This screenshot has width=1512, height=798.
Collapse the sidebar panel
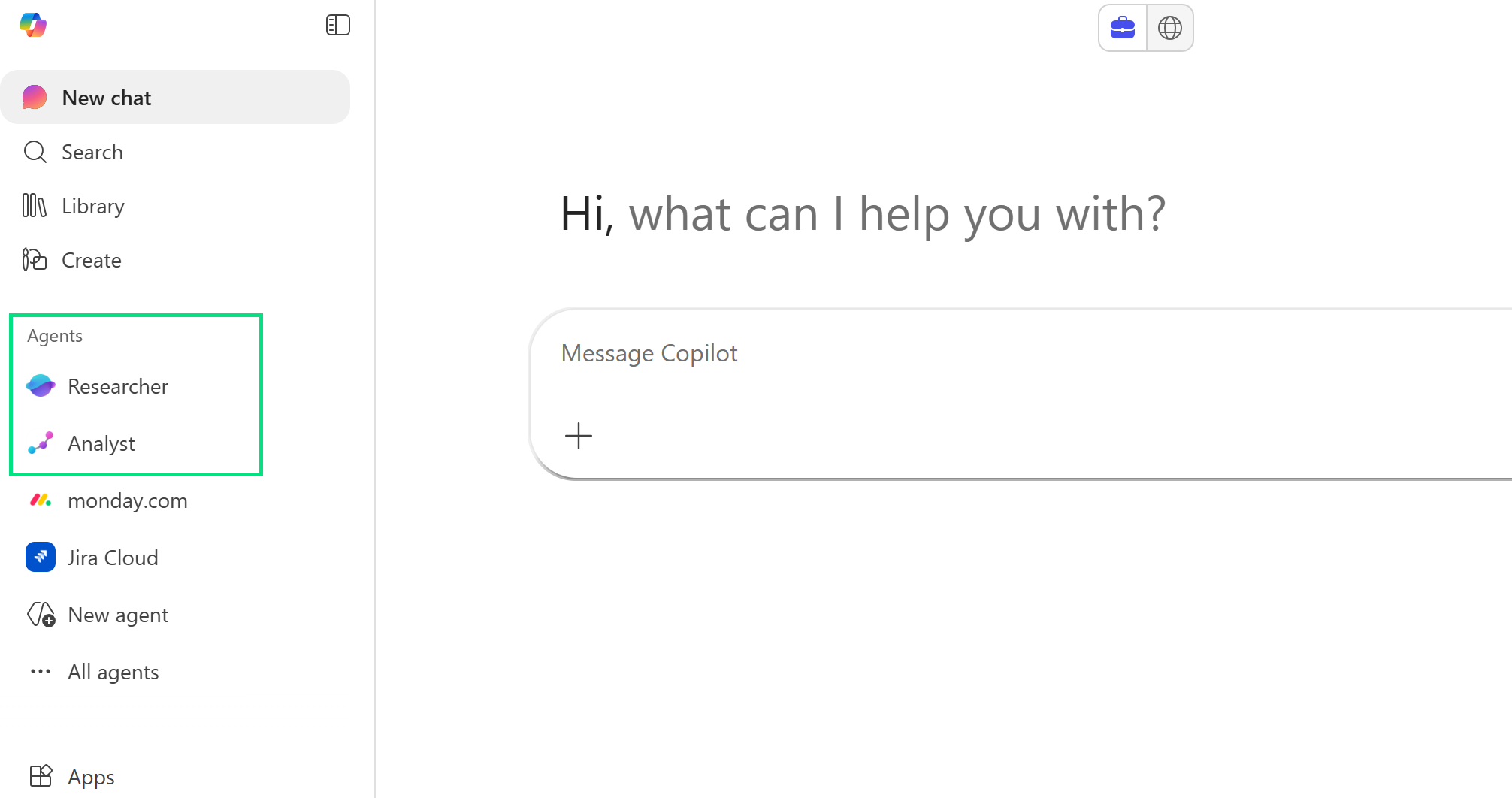(x=338, y=24)
